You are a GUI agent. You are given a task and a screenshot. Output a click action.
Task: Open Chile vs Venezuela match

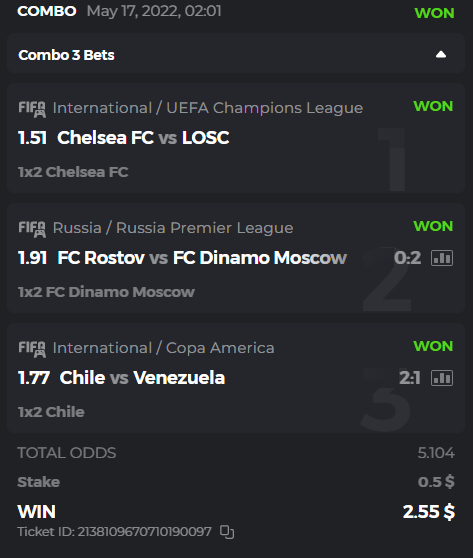click(142, 378)
